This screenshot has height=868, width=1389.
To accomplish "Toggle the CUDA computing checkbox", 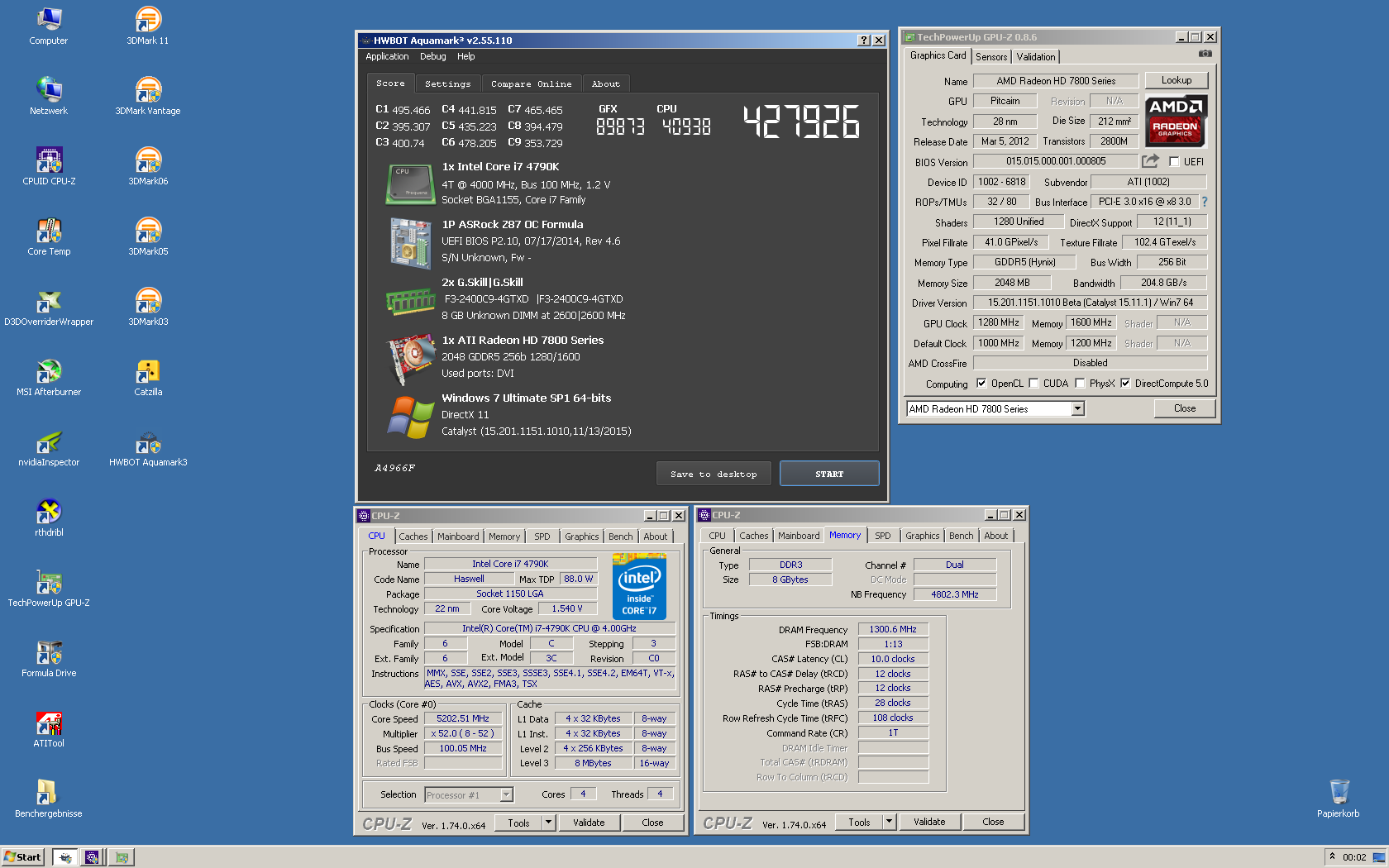I will [x=1033, y=384].
